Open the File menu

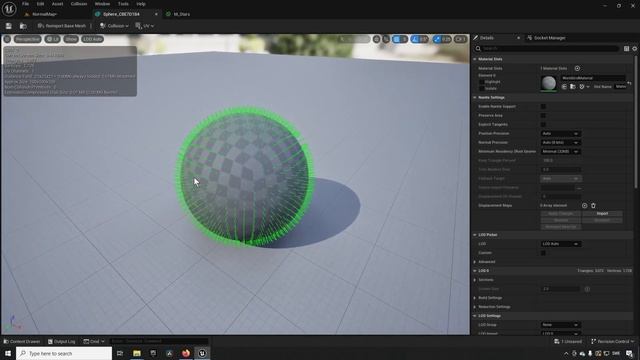pyautogui.click(x=25, y=4)
